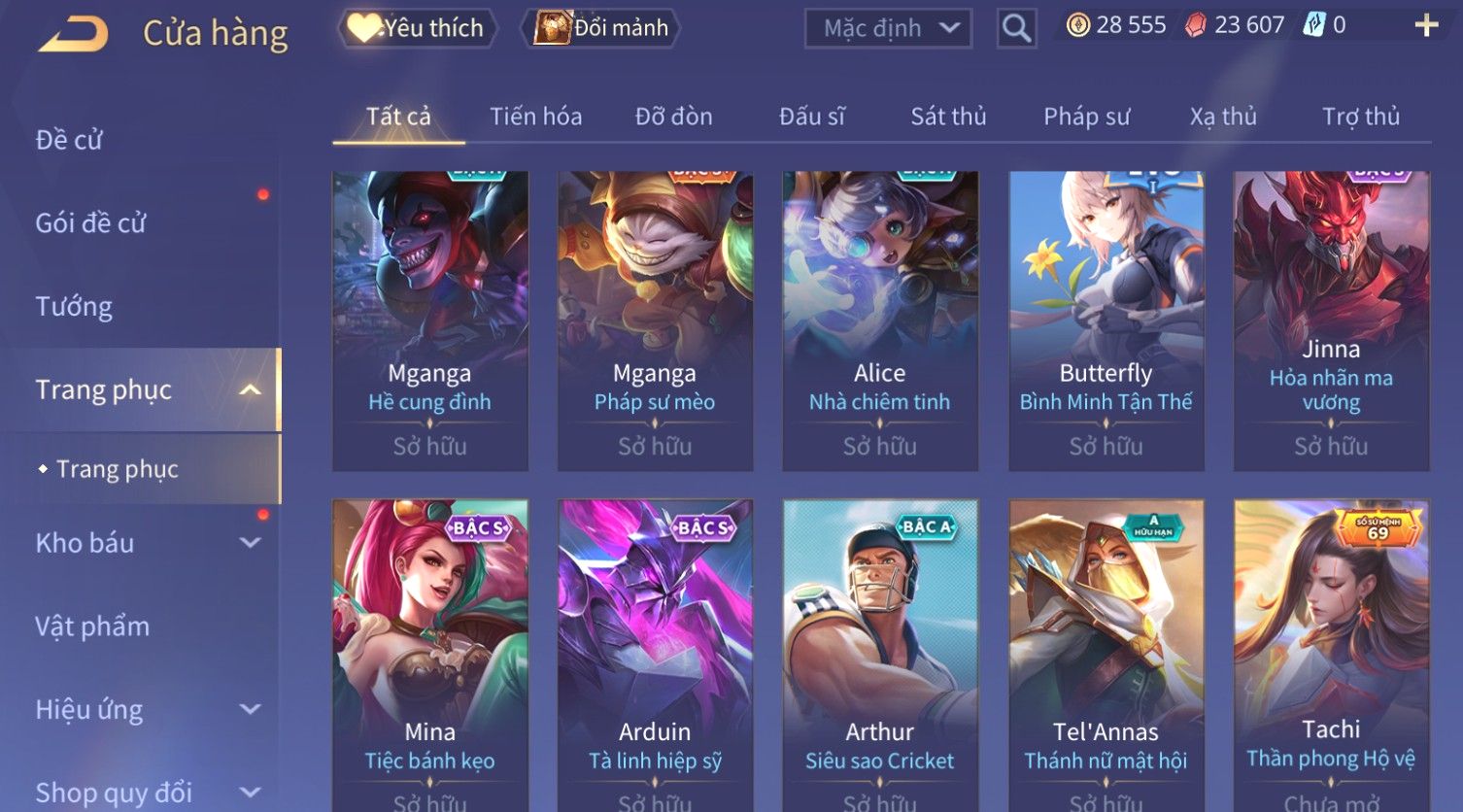Switch to the Sát thủ tab
This screenshot has width=1463, height=812.
coord(948,117)
